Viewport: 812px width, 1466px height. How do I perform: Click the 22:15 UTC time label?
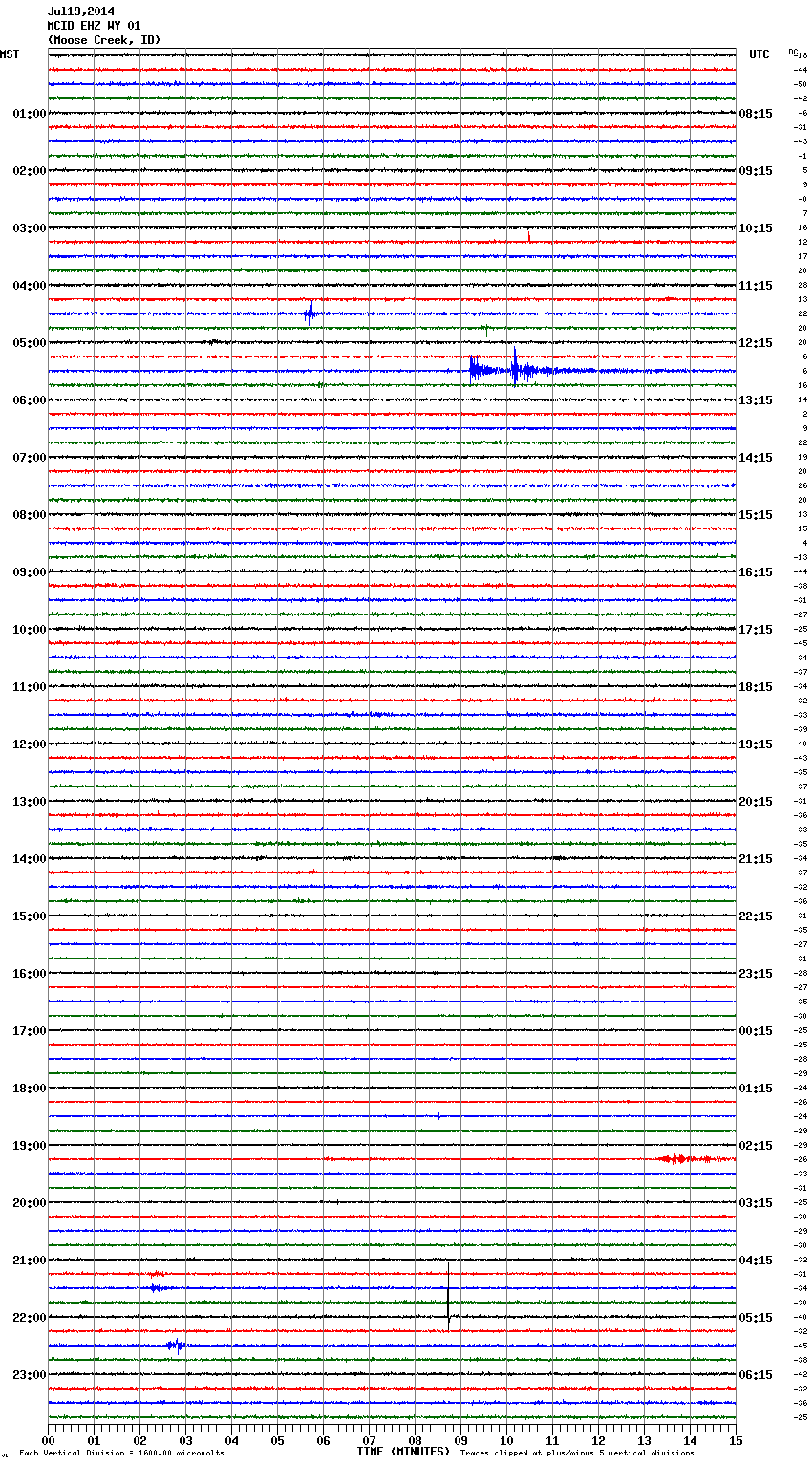click(756, 916)
